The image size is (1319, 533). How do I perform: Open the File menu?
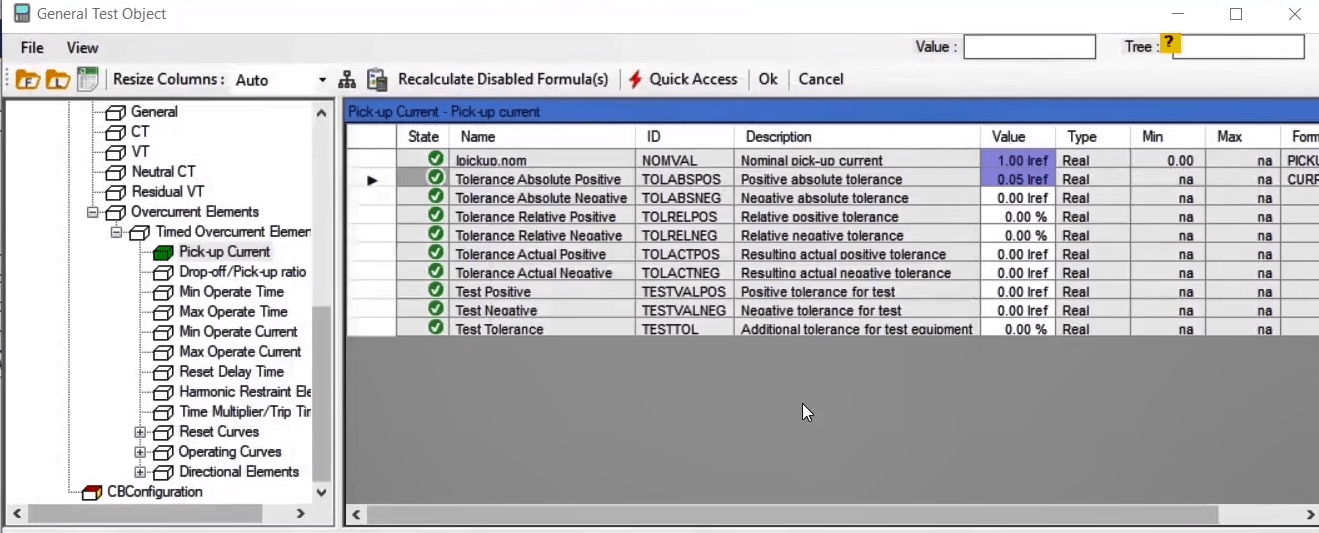[x=32, y=48]
